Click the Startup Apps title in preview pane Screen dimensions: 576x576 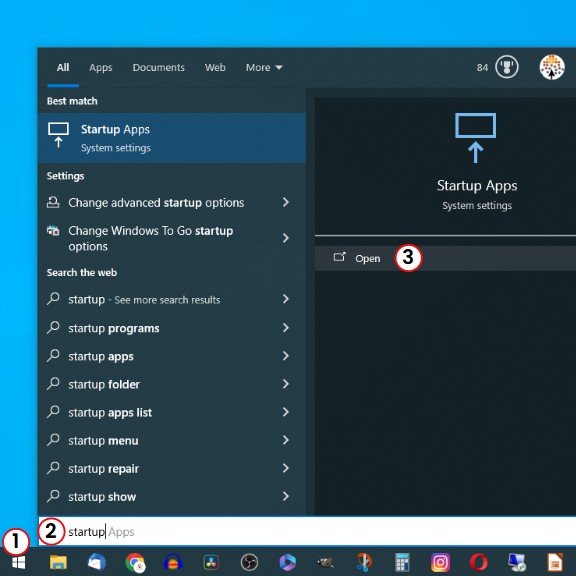pos(477,186)
